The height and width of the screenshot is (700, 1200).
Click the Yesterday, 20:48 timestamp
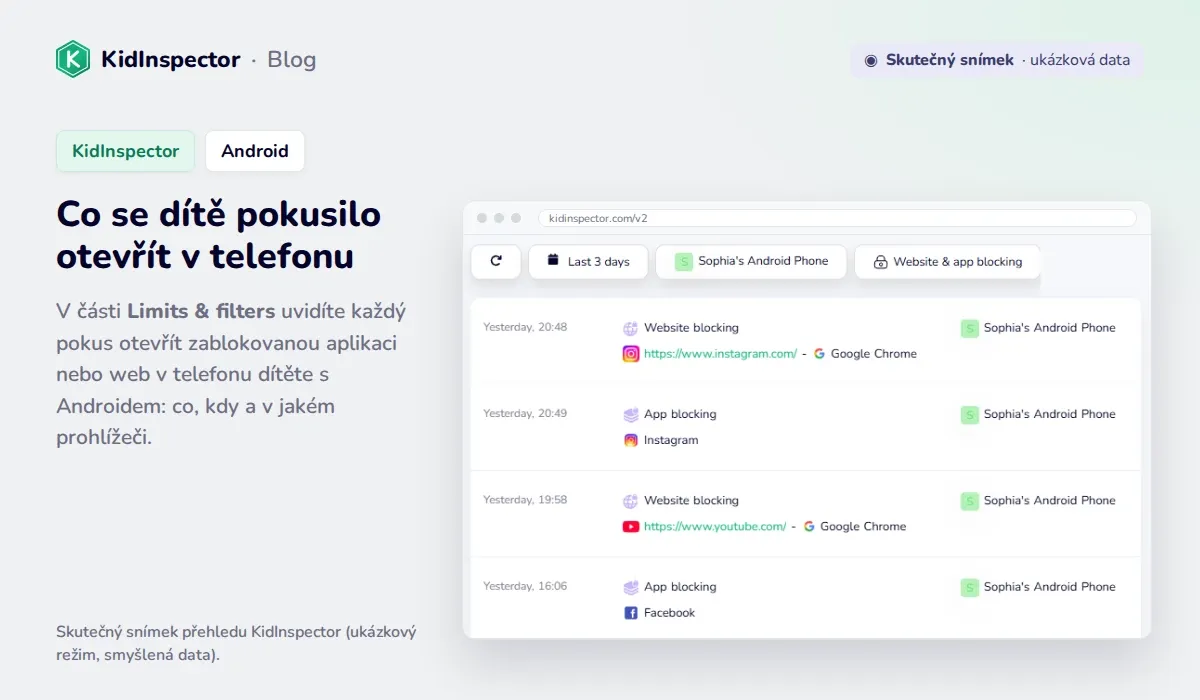point(525,327)
